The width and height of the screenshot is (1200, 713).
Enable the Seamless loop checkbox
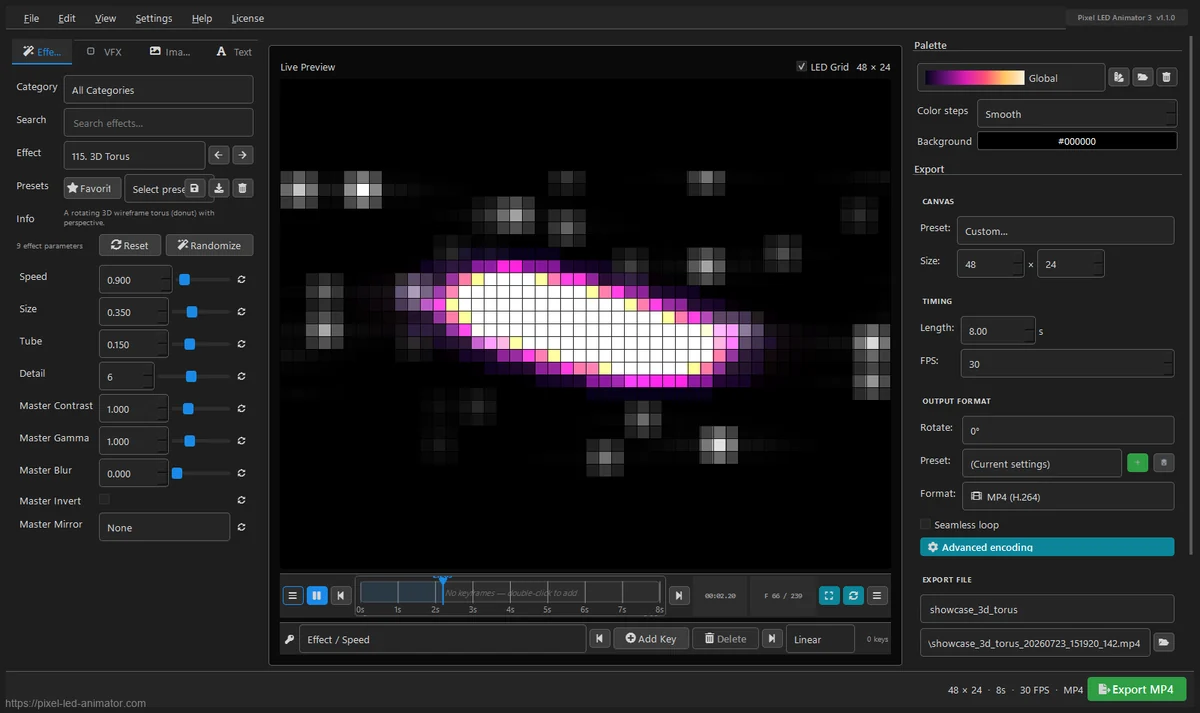(925, 524)
